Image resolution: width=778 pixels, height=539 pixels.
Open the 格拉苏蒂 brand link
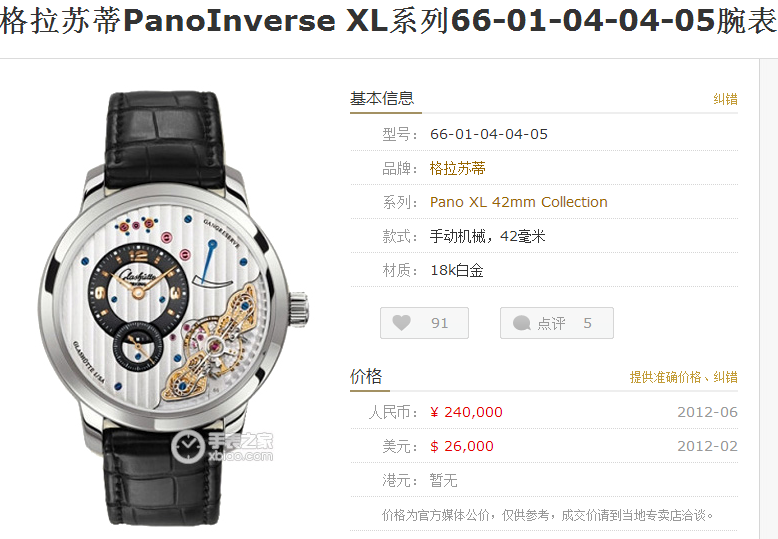[457, 168]
